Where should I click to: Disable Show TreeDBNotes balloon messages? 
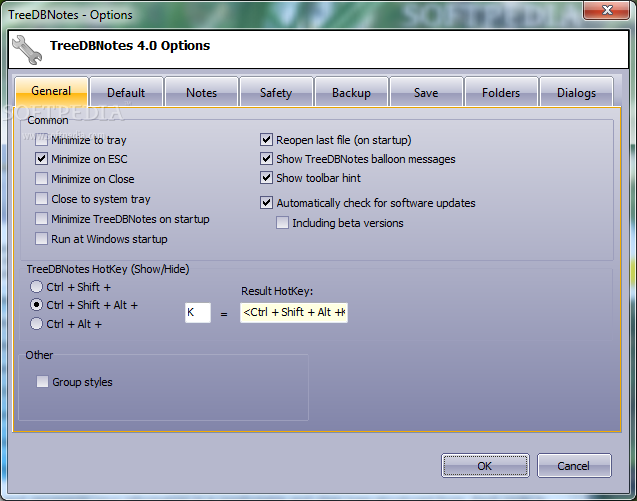point(266,159)
